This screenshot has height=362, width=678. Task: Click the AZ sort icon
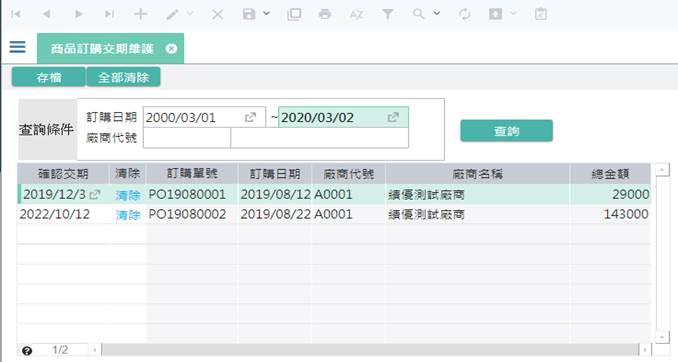point(356,14)
